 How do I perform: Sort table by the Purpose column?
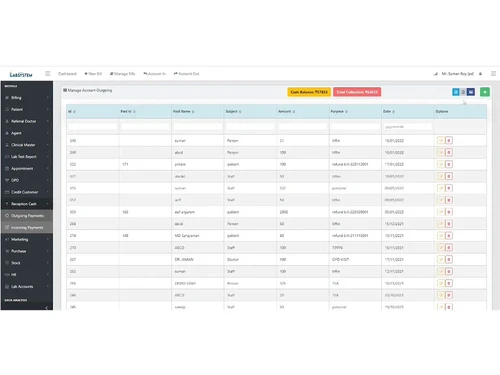tap(355, 111)
